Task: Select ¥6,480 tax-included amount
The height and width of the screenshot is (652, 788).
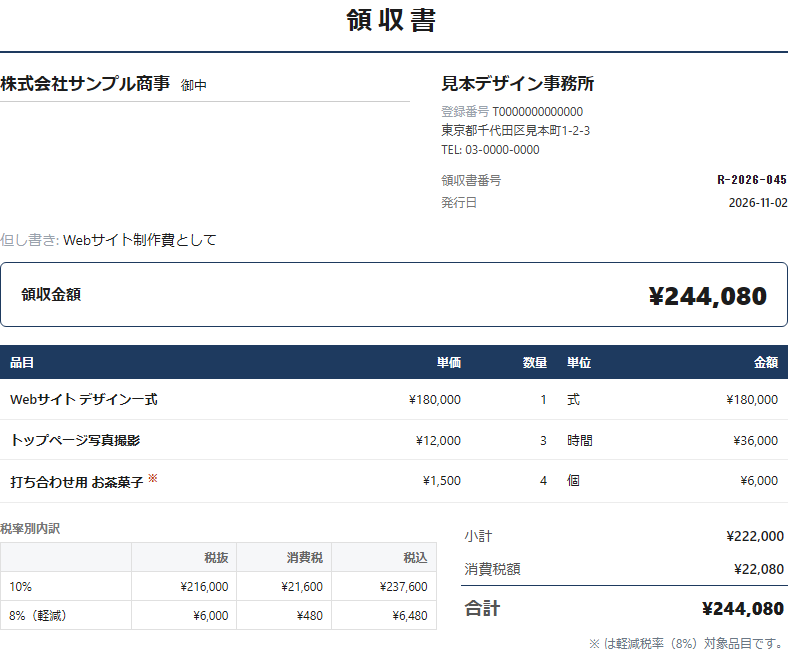Action: (410, 616)
